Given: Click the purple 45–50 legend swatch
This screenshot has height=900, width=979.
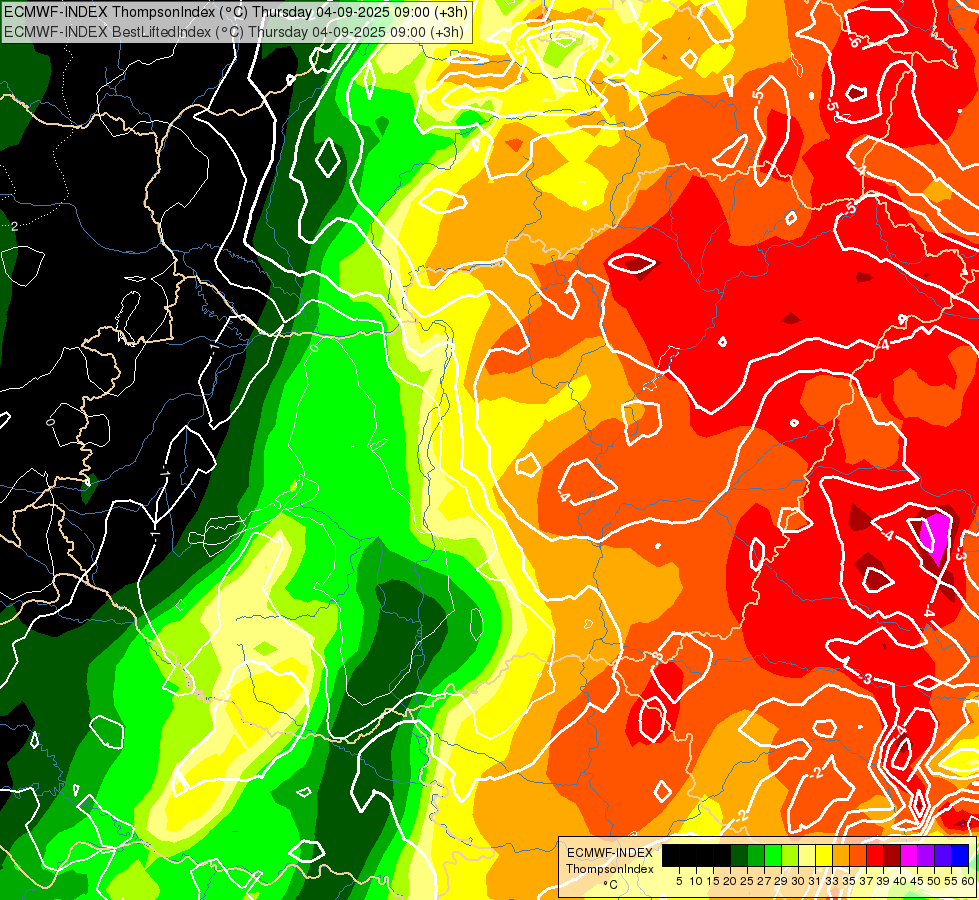Looking at the screenshot, I should [x=927, y=856].
